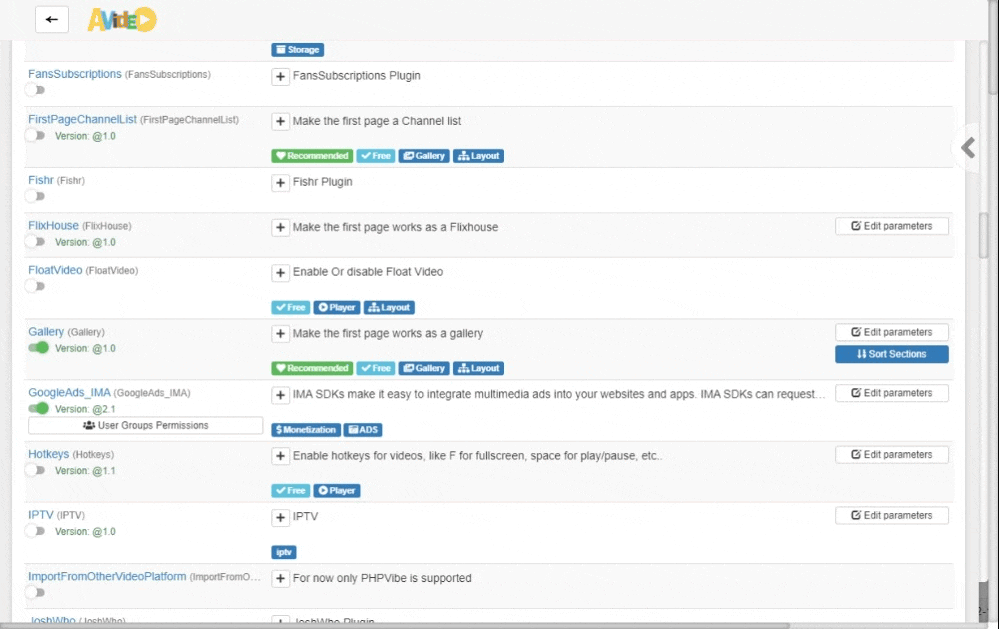Click Gallery tag under FirstPageChannelList
Image resolution: width=999 pixels, height=629 pixels.
click(424, 156)
